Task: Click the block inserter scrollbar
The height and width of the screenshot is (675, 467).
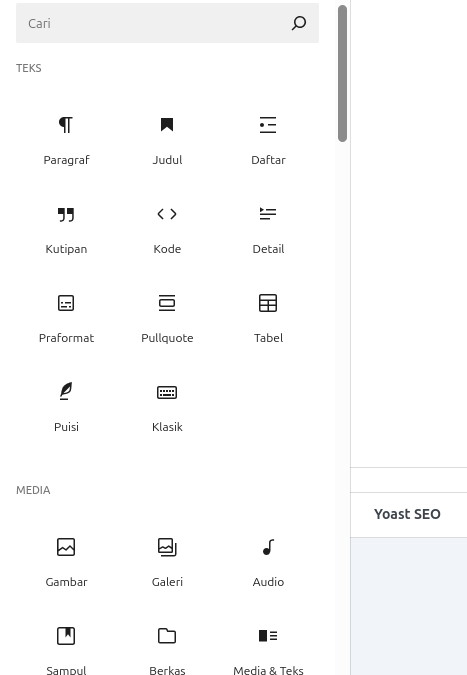Action: pyautogui.click(x=343, y=73)
